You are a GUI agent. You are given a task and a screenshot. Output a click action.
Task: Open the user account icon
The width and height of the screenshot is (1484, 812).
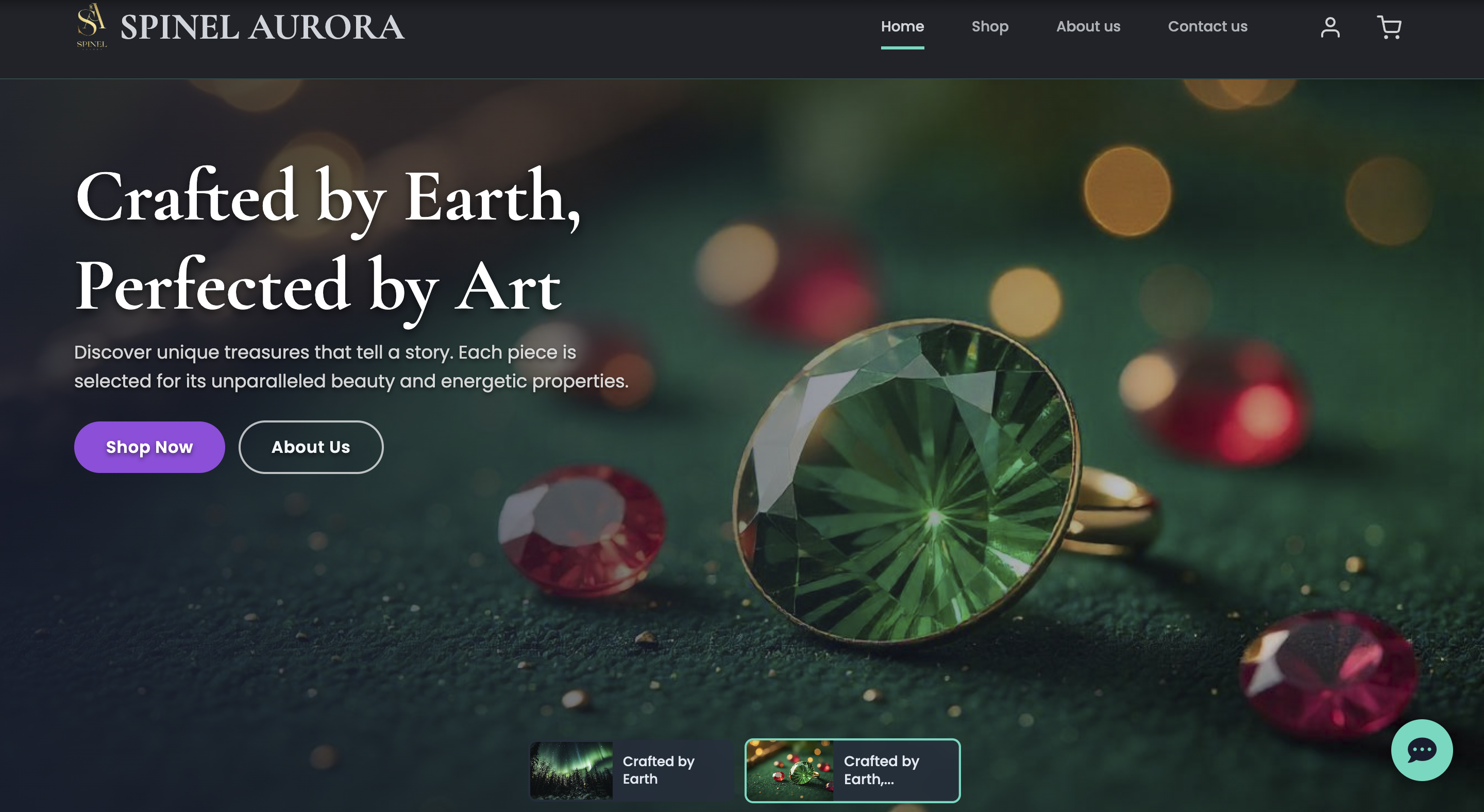coord(1329,27)
